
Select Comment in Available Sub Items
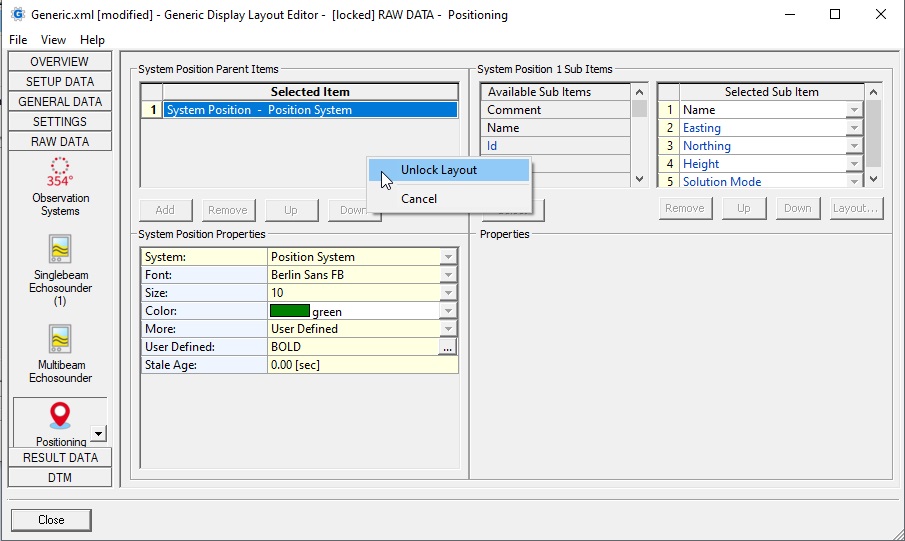(x=555, y=110)
